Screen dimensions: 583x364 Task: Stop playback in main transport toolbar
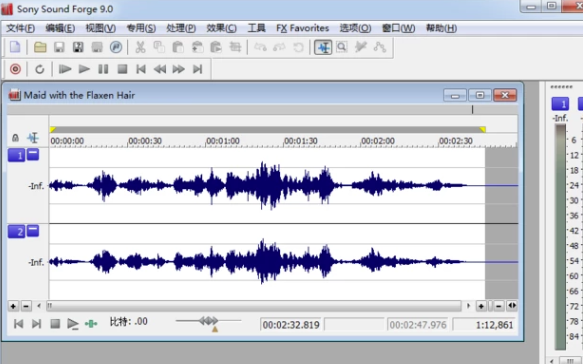122,69
